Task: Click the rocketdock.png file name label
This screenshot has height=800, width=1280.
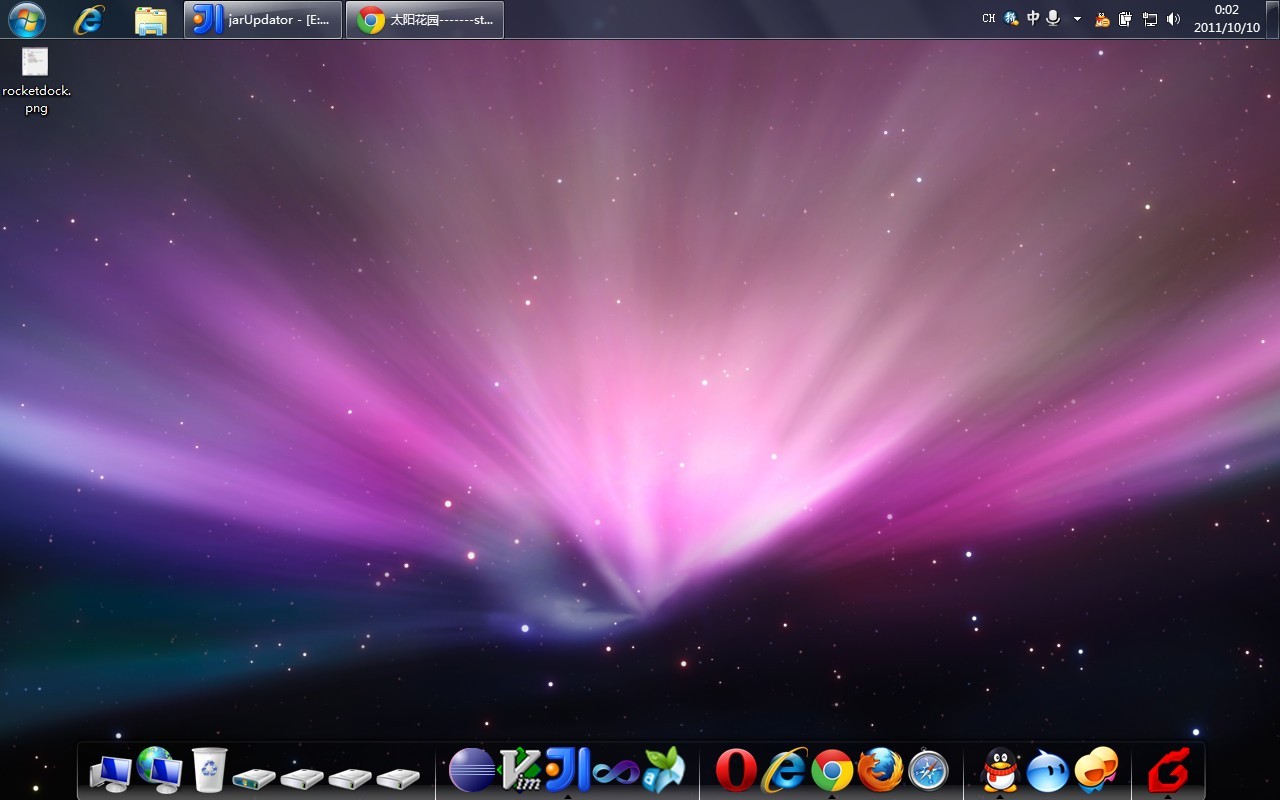Action: pos(36,99)
